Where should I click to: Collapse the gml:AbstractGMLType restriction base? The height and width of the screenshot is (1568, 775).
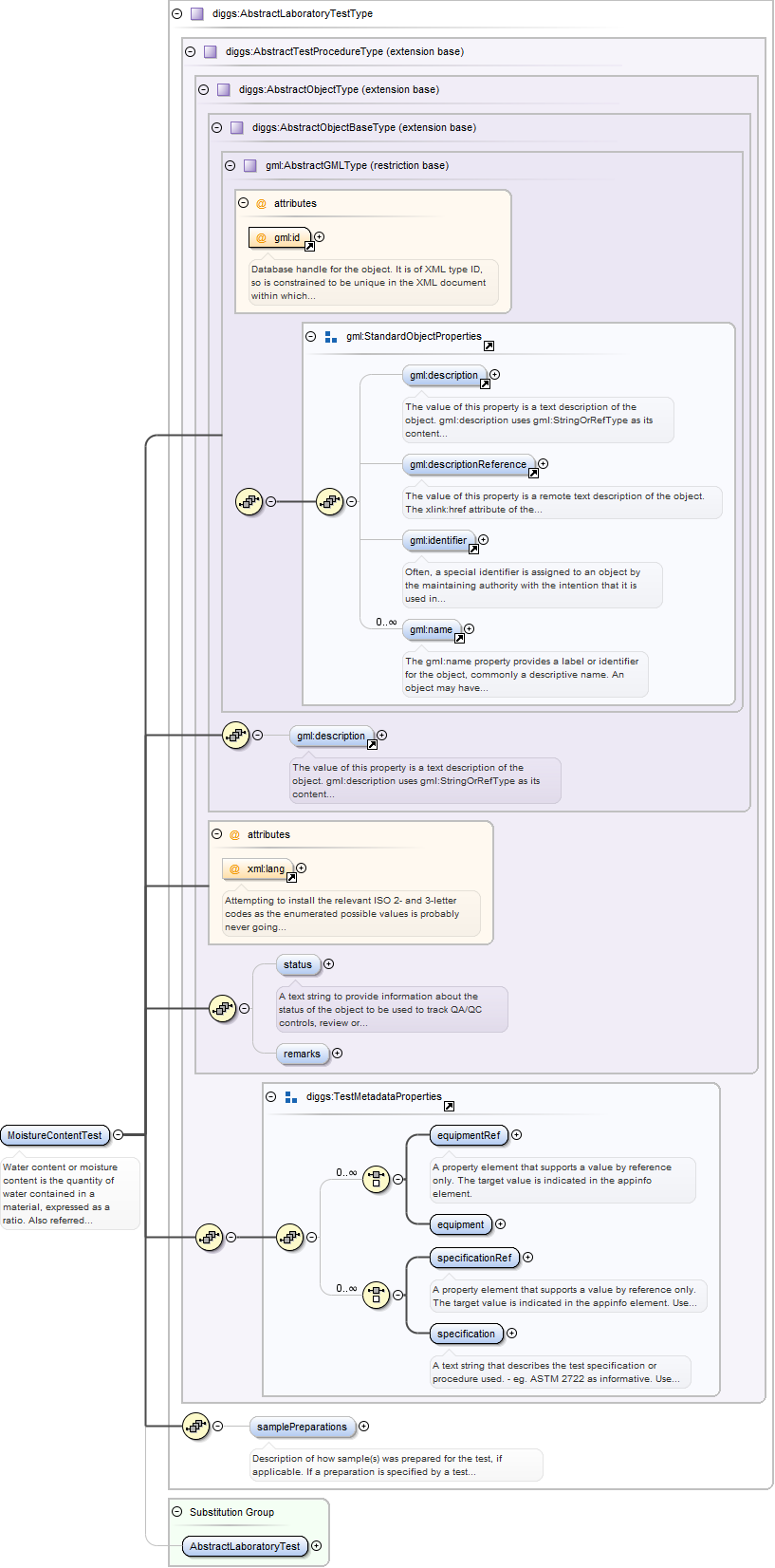(x=231, y=165)
